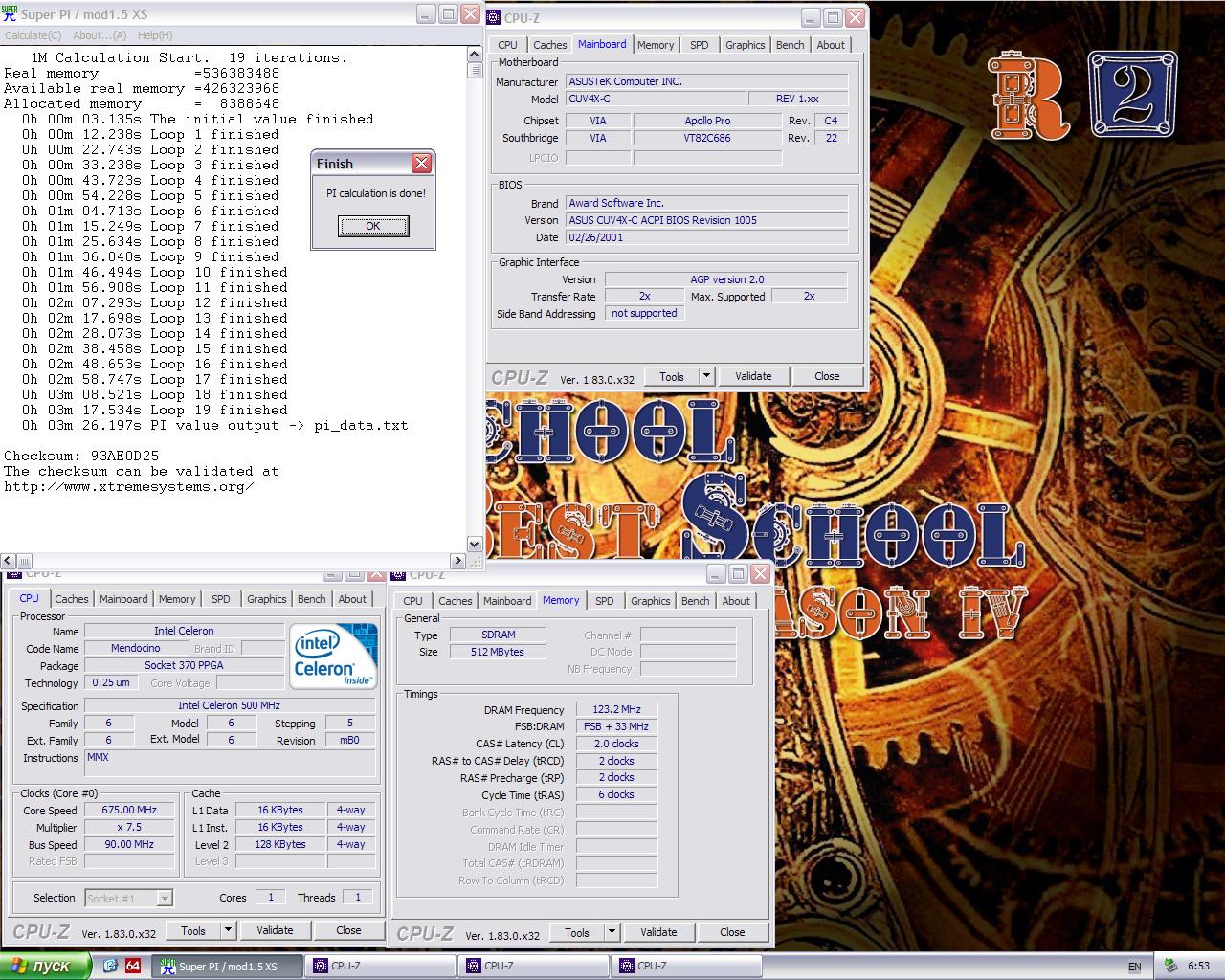
Task: Open the Calculate(C) menu in Super PI
Action: 33,35
